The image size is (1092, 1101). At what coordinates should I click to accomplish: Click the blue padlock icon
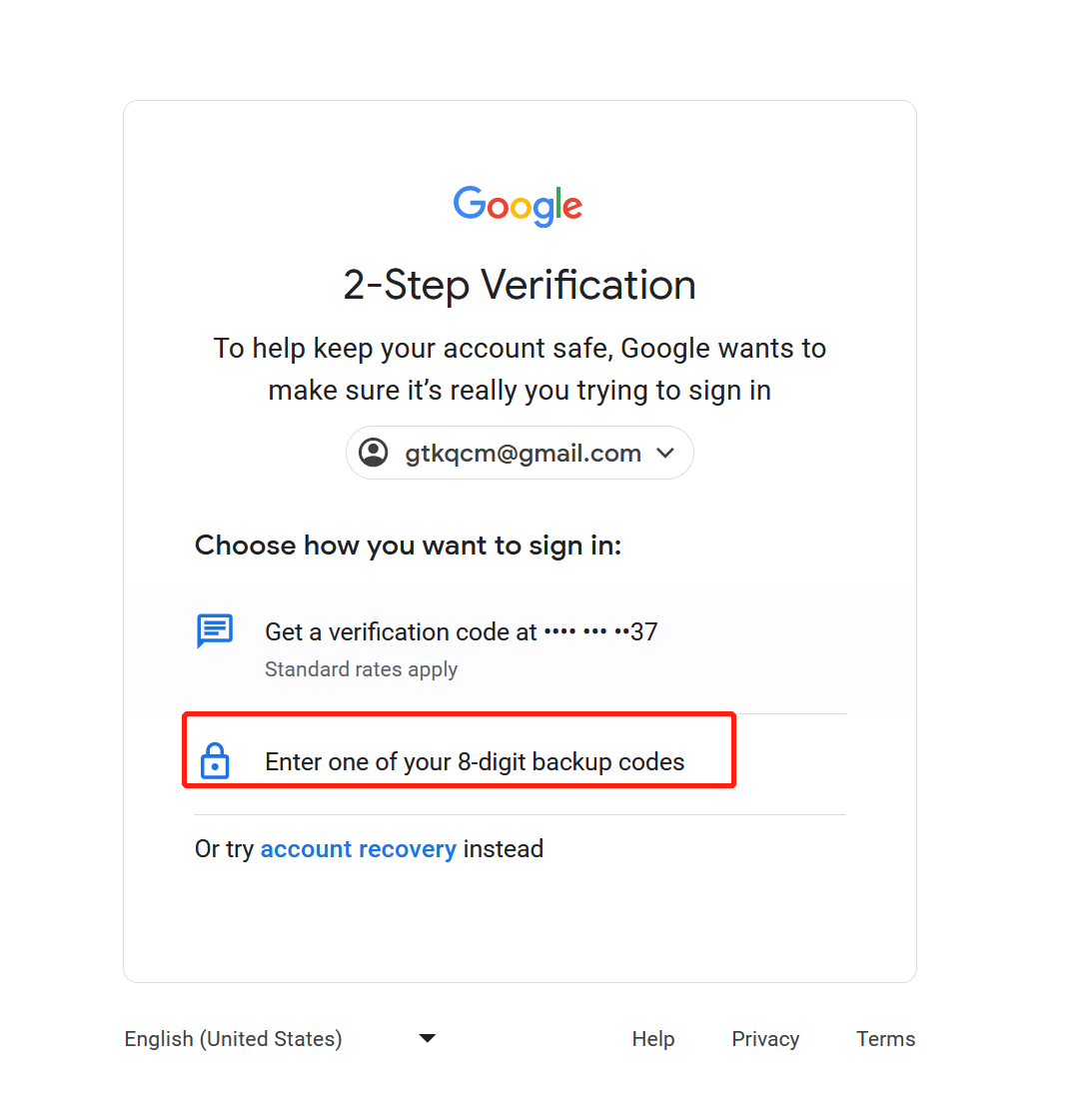(x=215, y=761)
